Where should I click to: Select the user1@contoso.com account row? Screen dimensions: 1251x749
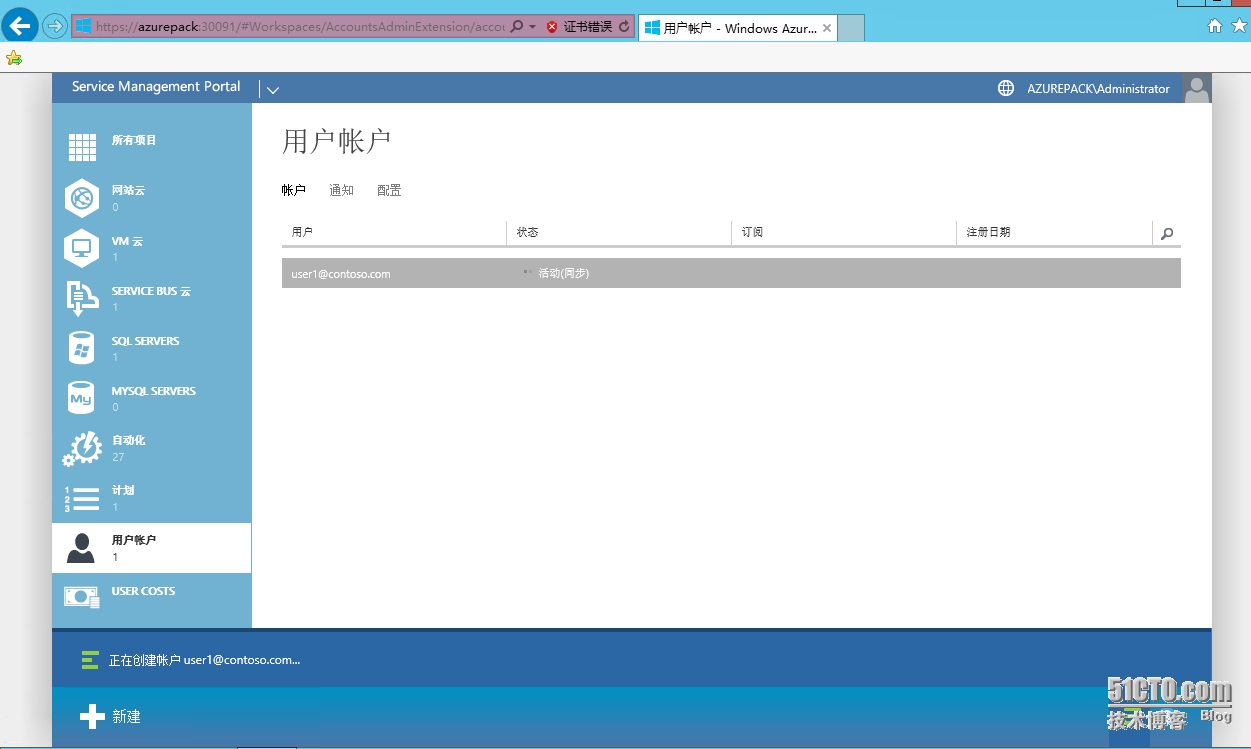pos(731,273)
